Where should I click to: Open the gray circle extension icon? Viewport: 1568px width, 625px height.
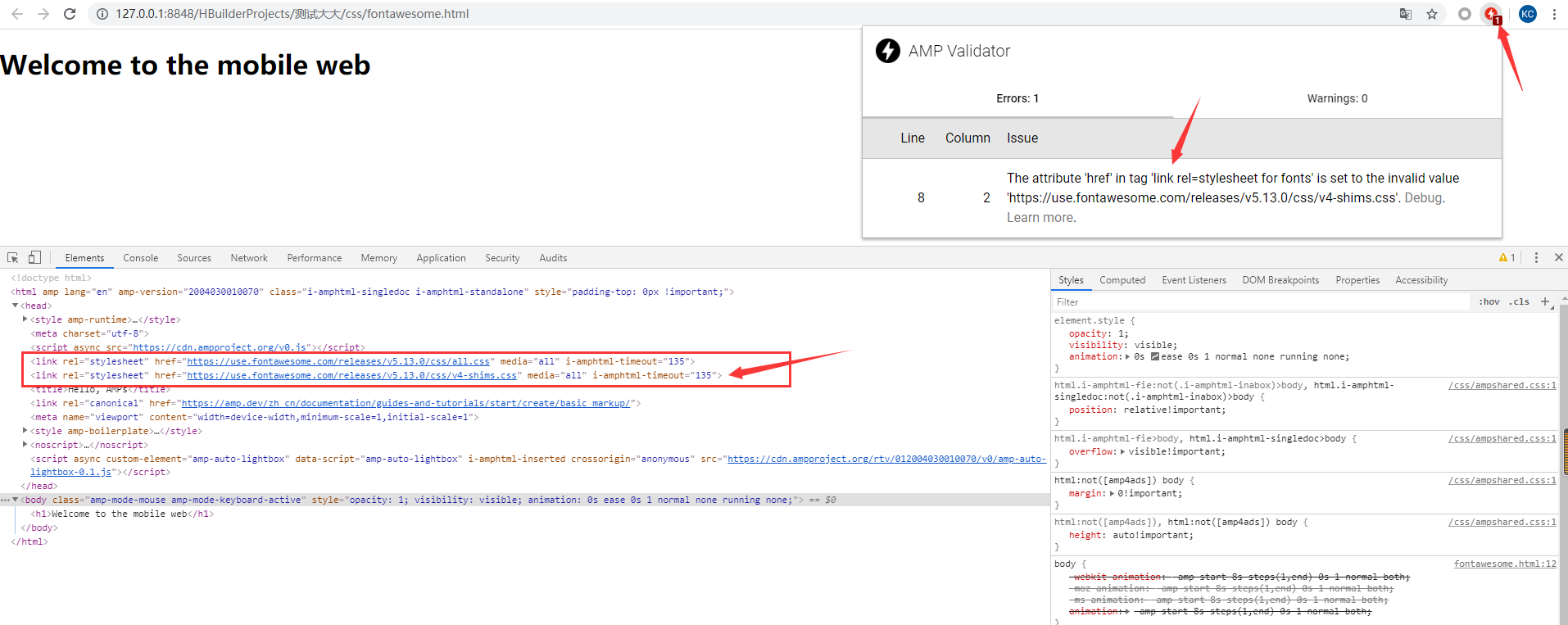[x=1465, y=14]
